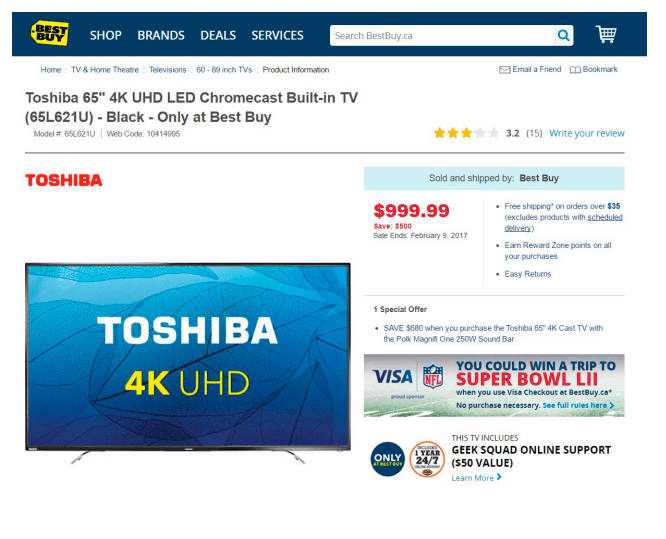666x539 pixels.
Task: Open the 60 - 69 inch TVs breadcrumb
Action: (x=224, y=70)
